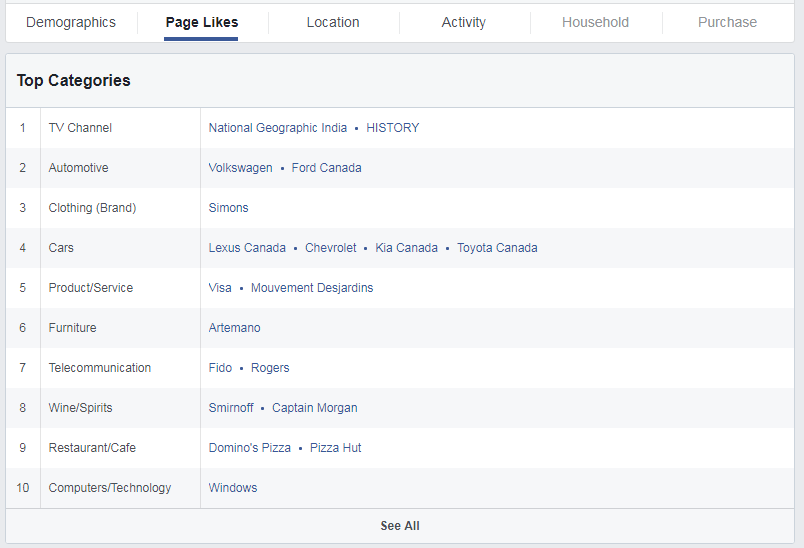This screenshot has height=548, width=804.
Task: Select the Restaurant/Cafe category cell
Action: [120, 448]
